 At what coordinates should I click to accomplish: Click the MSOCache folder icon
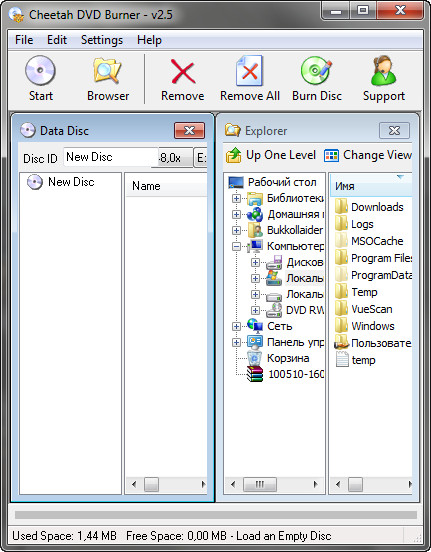click(x=341, y=241)
